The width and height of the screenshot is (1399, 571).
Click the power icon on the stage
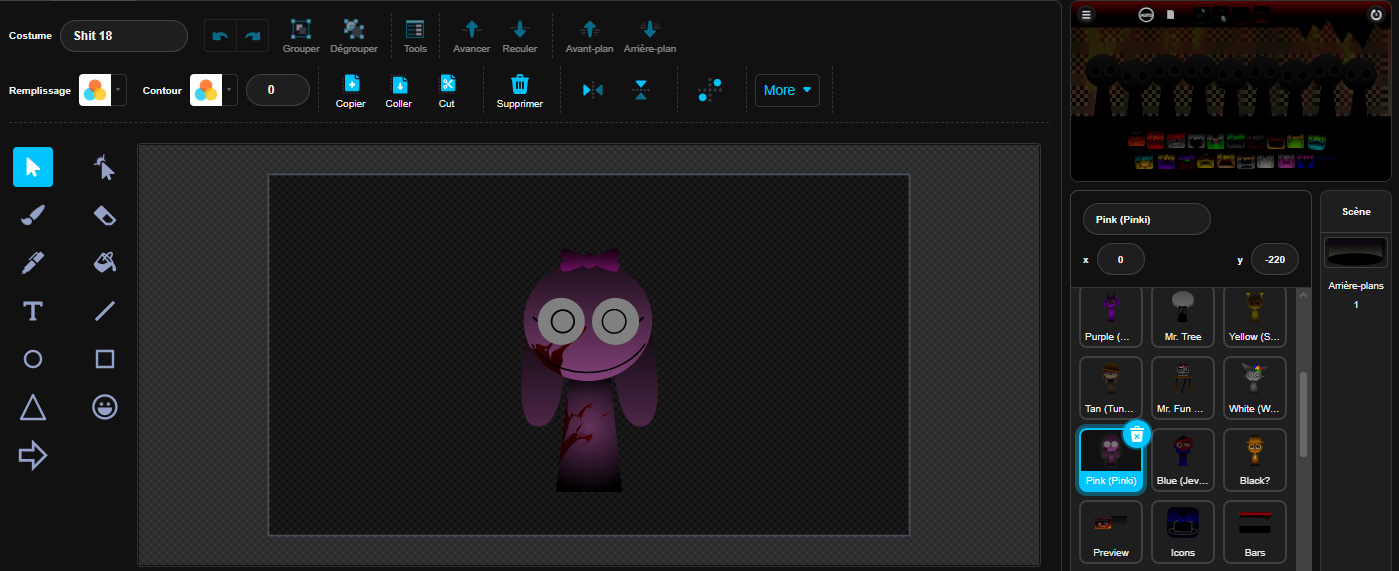(x=1376, y=15)
